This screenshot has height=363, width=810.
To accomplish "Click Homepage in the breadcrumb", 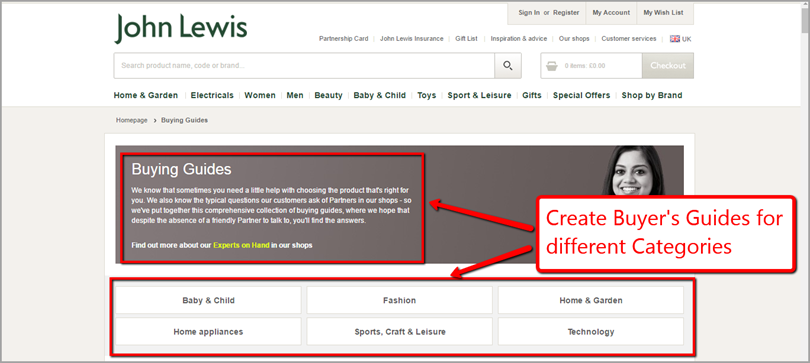I will (x=131, y=120).
